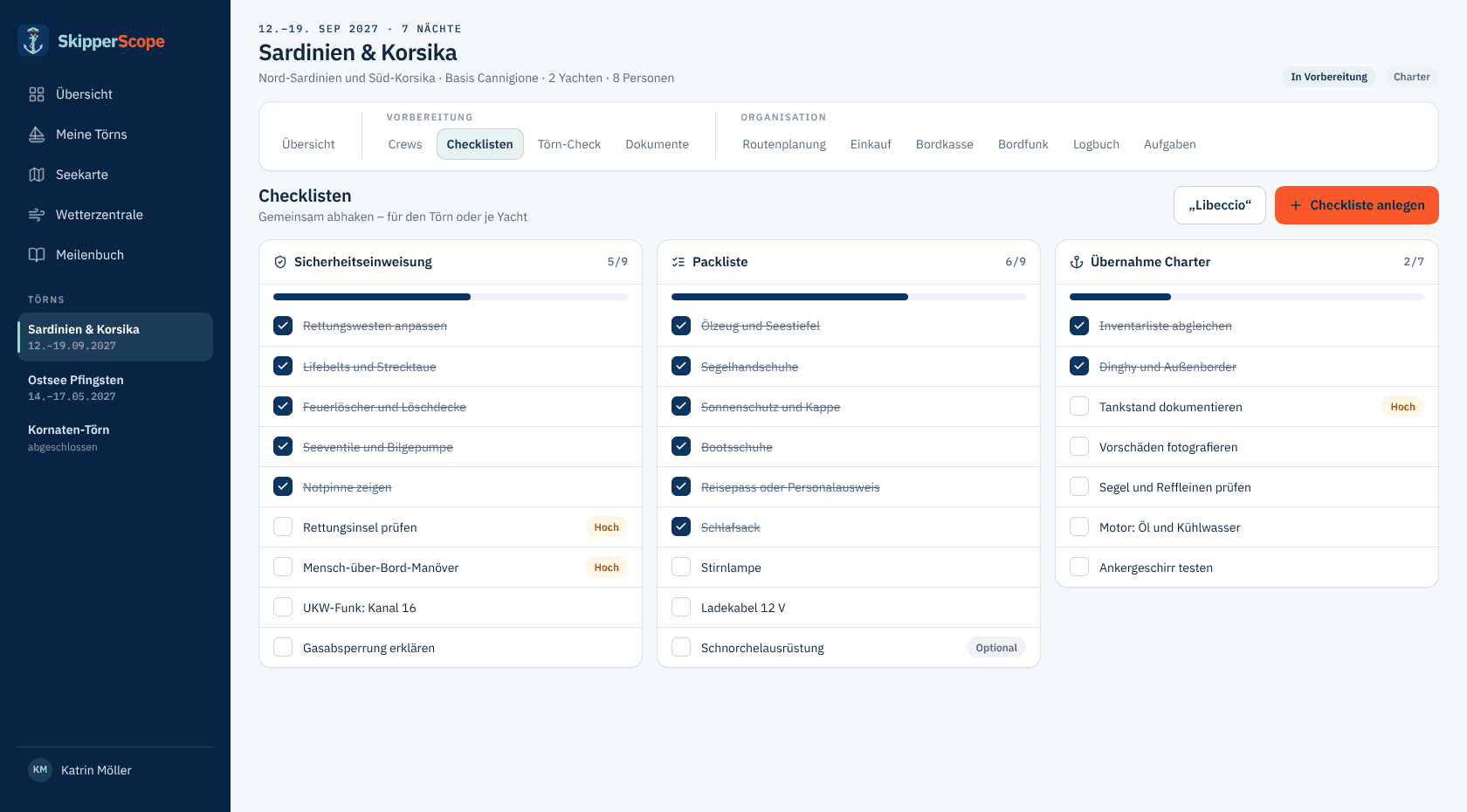Open the Bordkasse tab
Viewport: 1467px width, 812px height.
[945, 144]
